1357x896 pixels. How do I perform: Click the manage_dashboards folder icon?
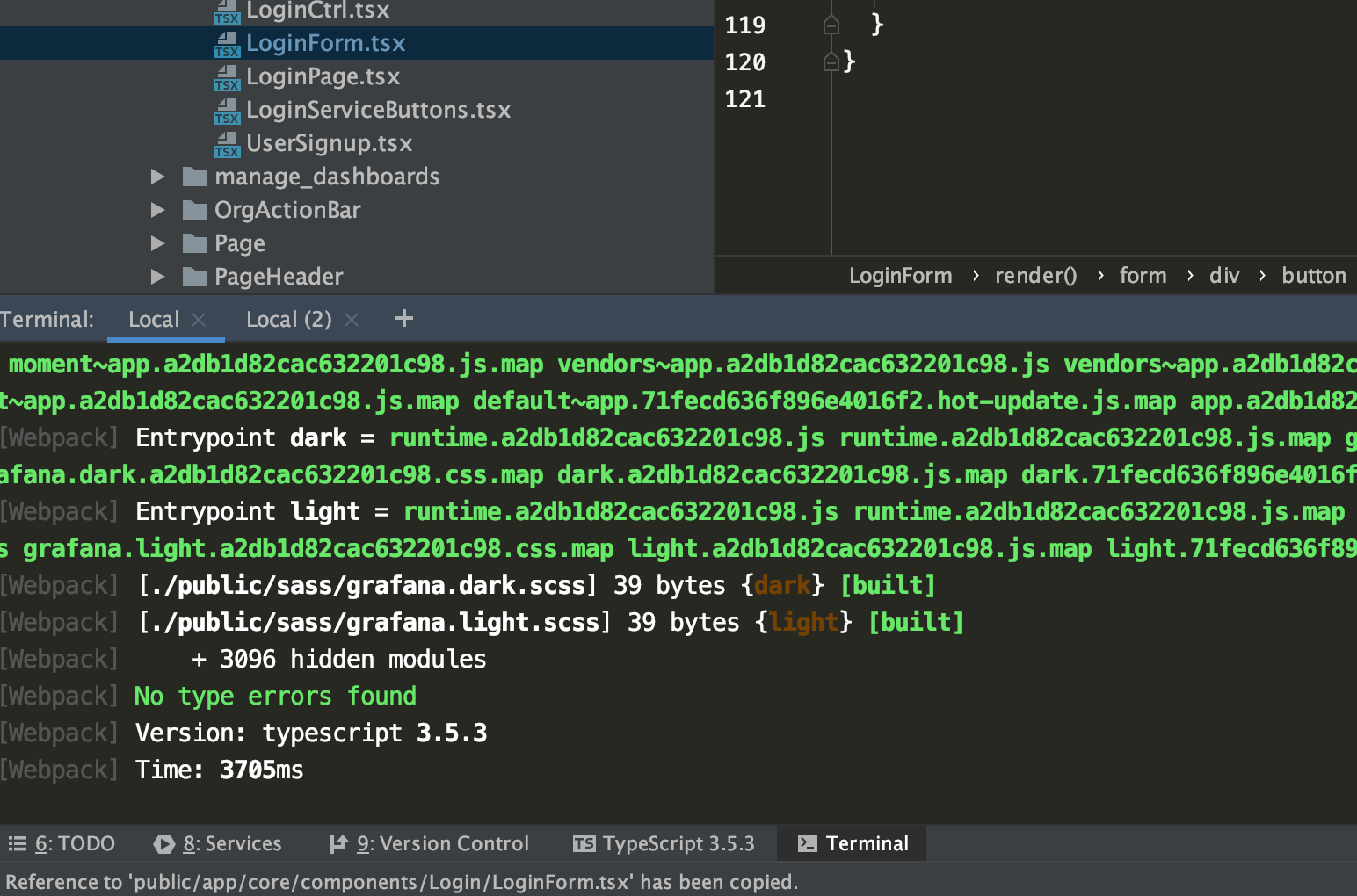[x=194, y=177]
